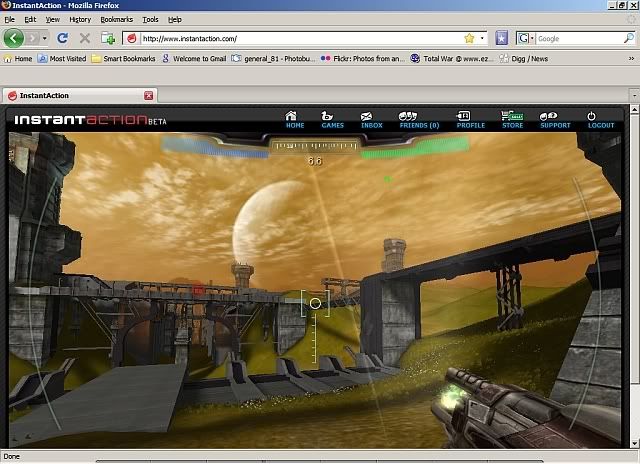Image resolution: width=640 pixels, height=464 pixels.
Task: Open the Bookmarks menu
Action: 116,19
